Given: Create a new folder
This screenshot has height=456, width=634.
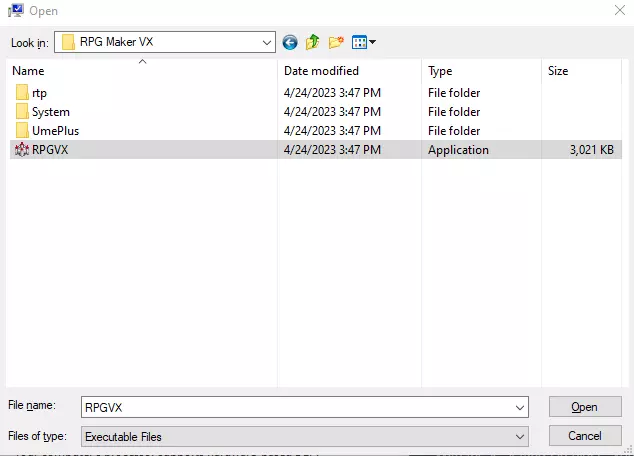Looking at the screenshot, I should (336, 42).
